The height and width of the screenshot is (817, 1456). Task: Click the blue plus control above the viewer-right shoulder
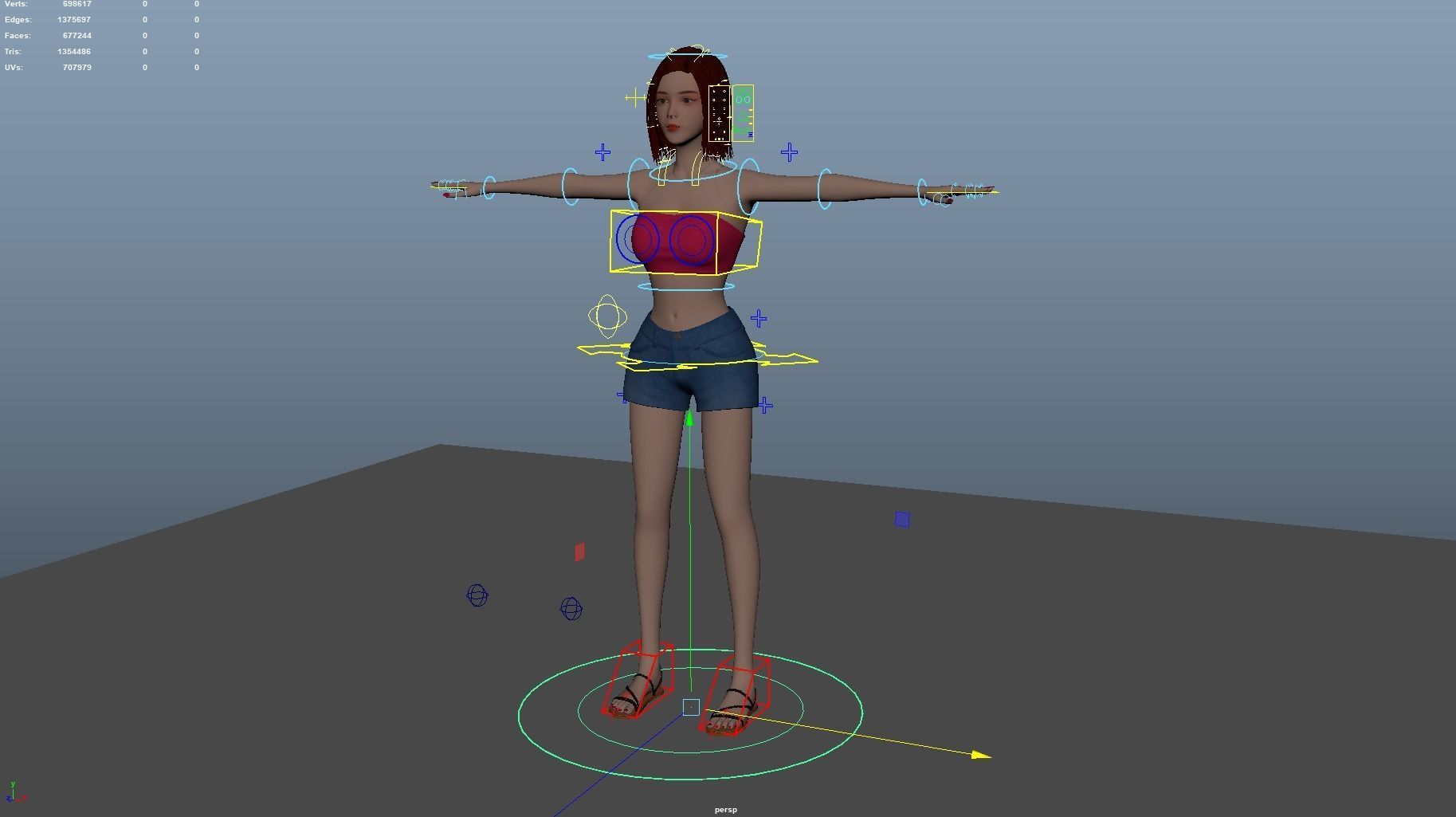pyautogui.click(x=789, y=151)
